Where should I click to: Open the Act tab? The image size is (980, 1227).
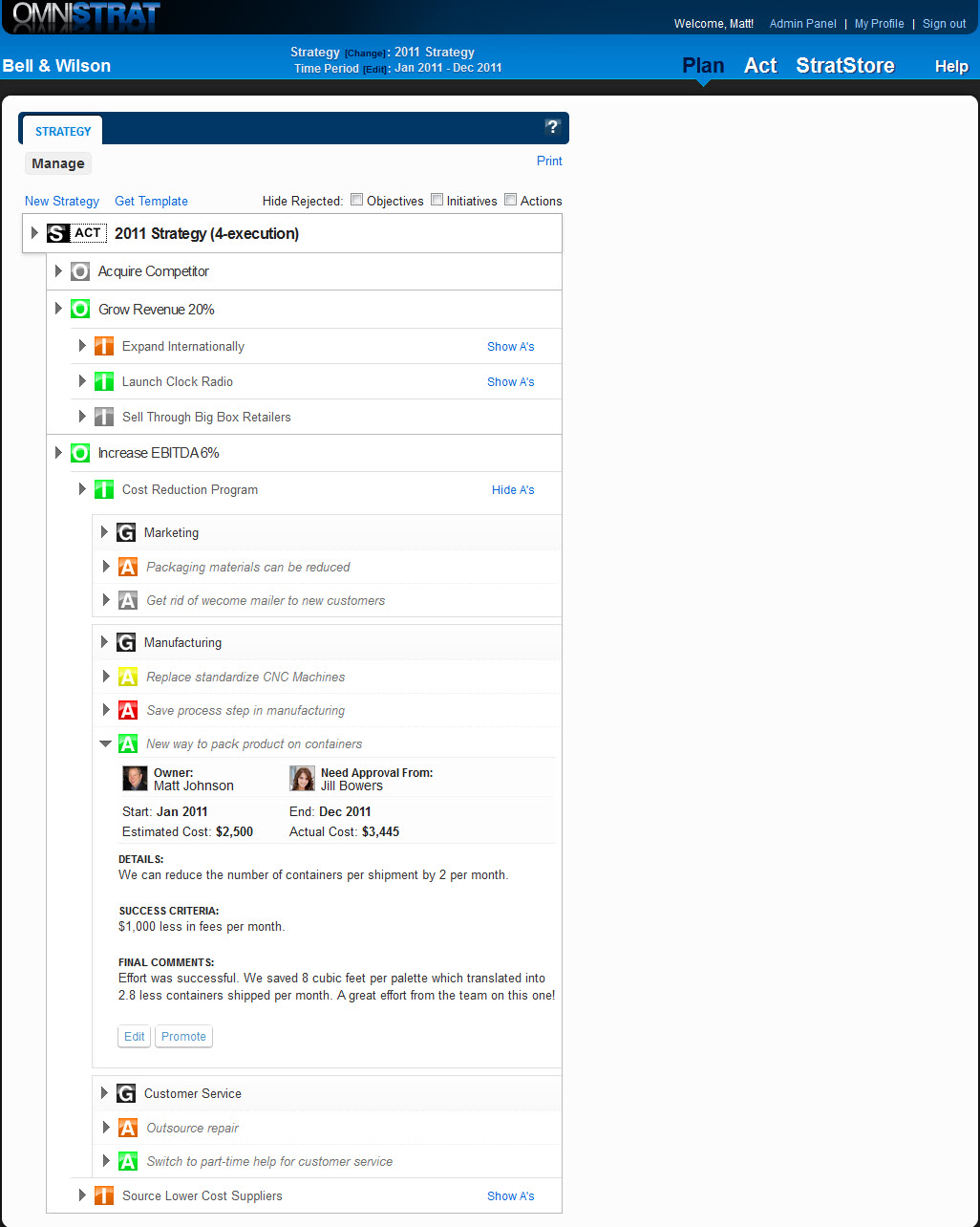click(x=760, y=65)
